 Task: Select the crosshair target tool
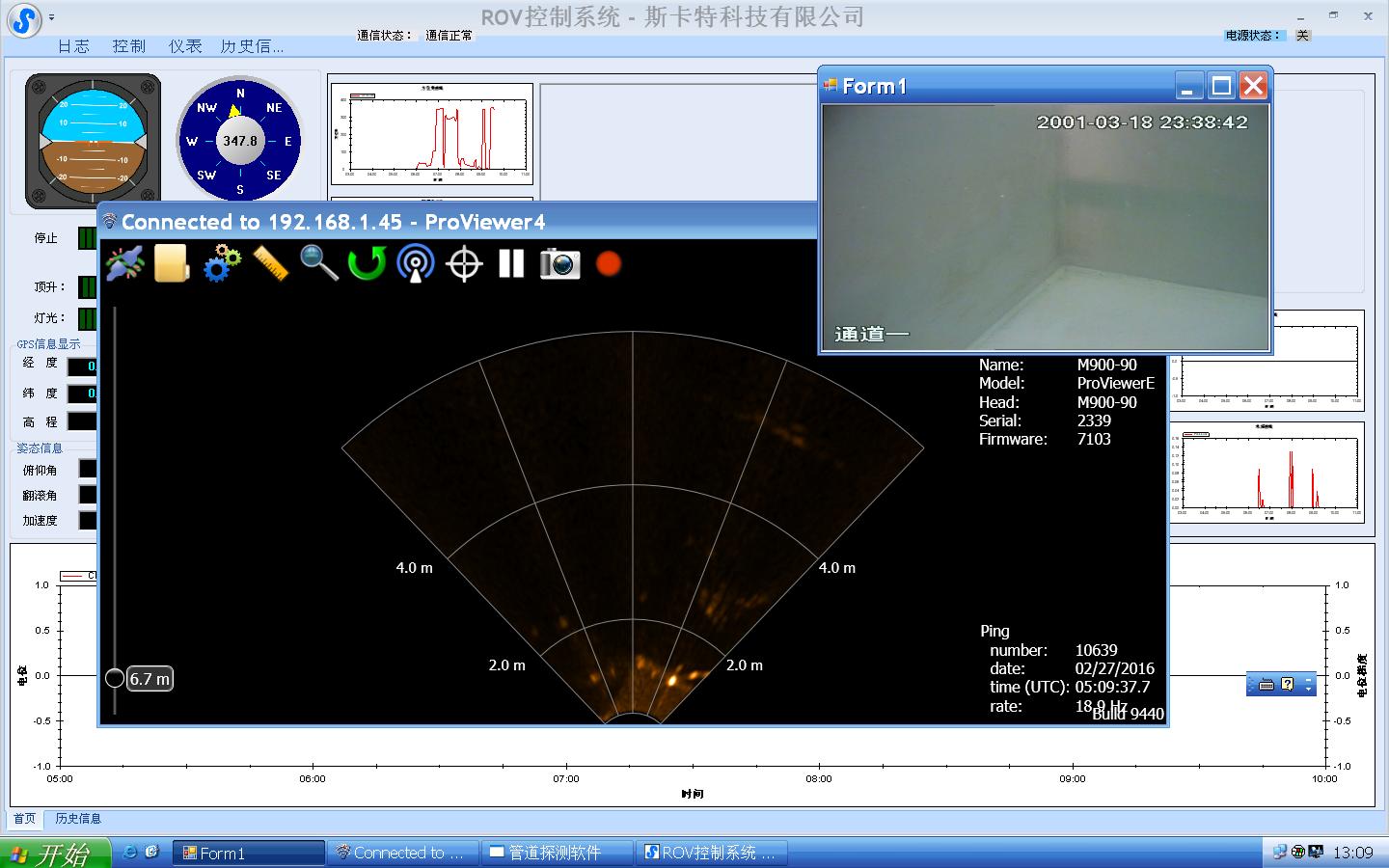click(464, 263)
